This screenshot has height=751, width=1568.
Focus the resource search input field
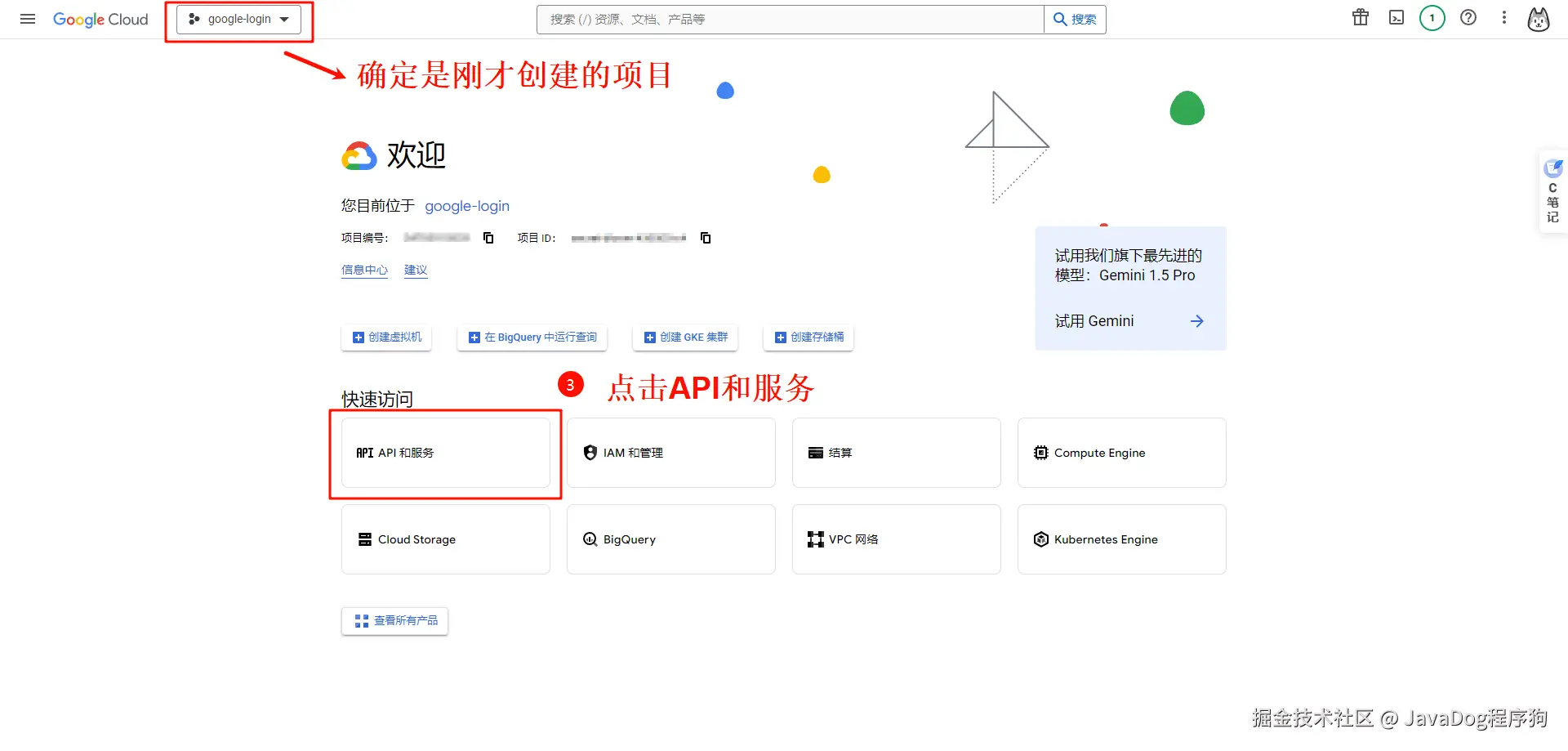(790, 19)
